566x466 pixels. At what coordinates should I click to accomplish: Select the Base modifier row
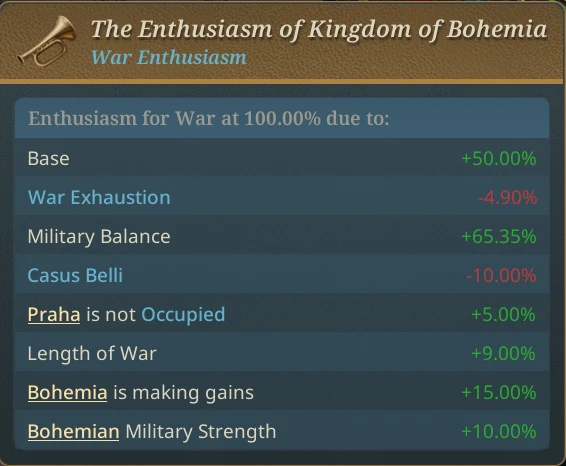282,158
